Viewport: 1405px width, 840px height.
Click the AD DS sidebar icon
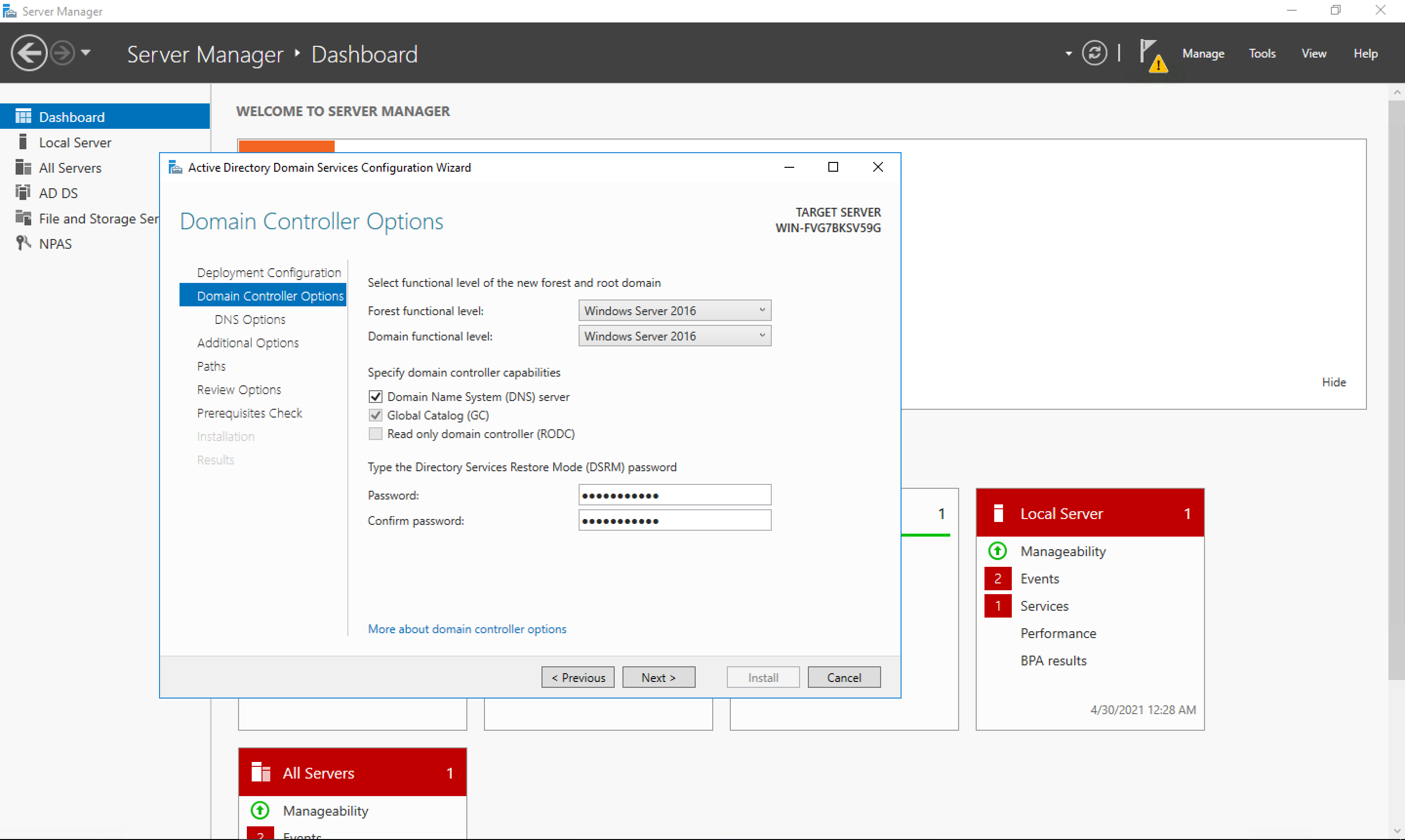pyautogui.click(x=22, y=193)
